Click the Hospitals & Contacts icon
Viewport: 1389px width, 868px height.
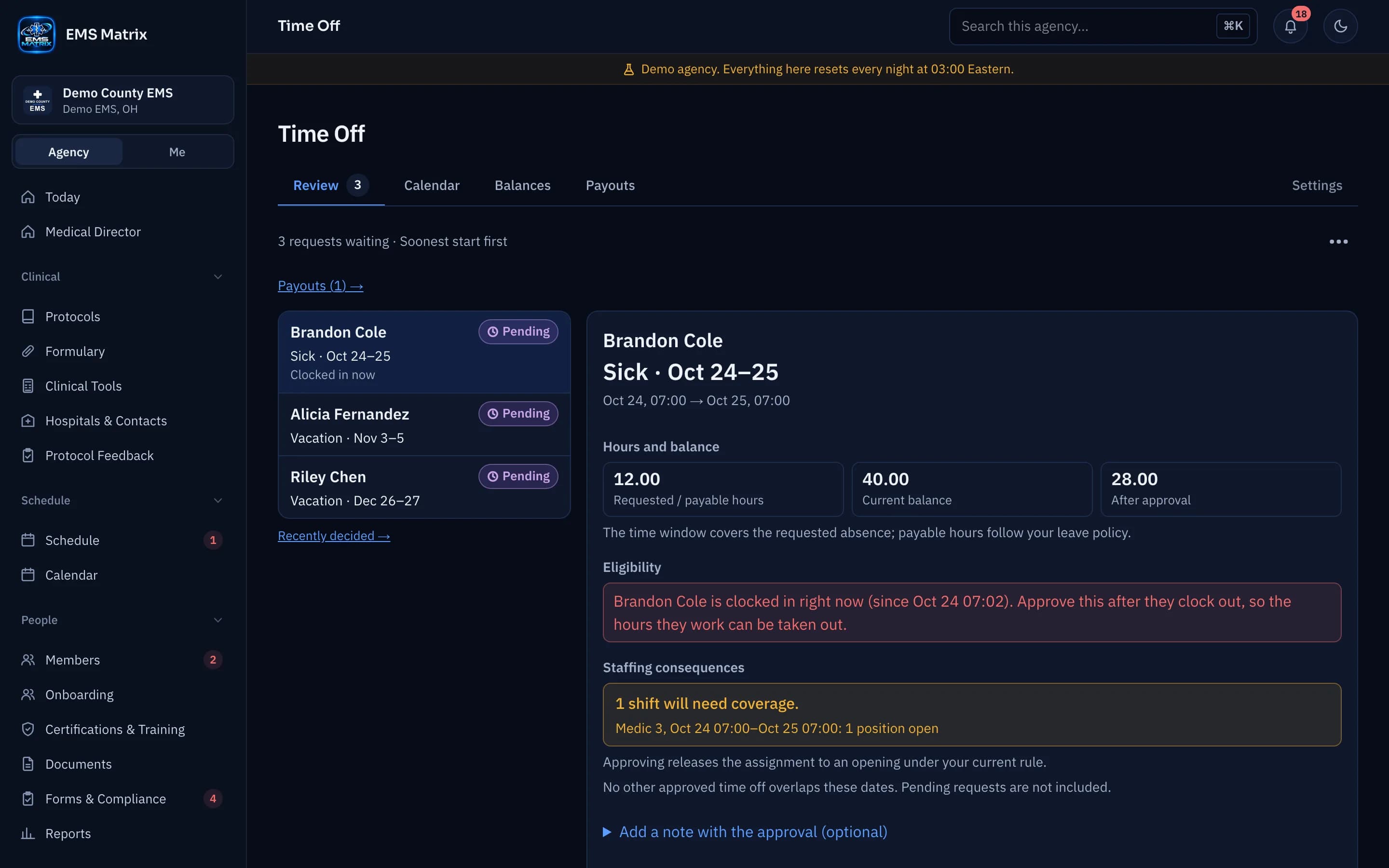[x=28, y=421]
